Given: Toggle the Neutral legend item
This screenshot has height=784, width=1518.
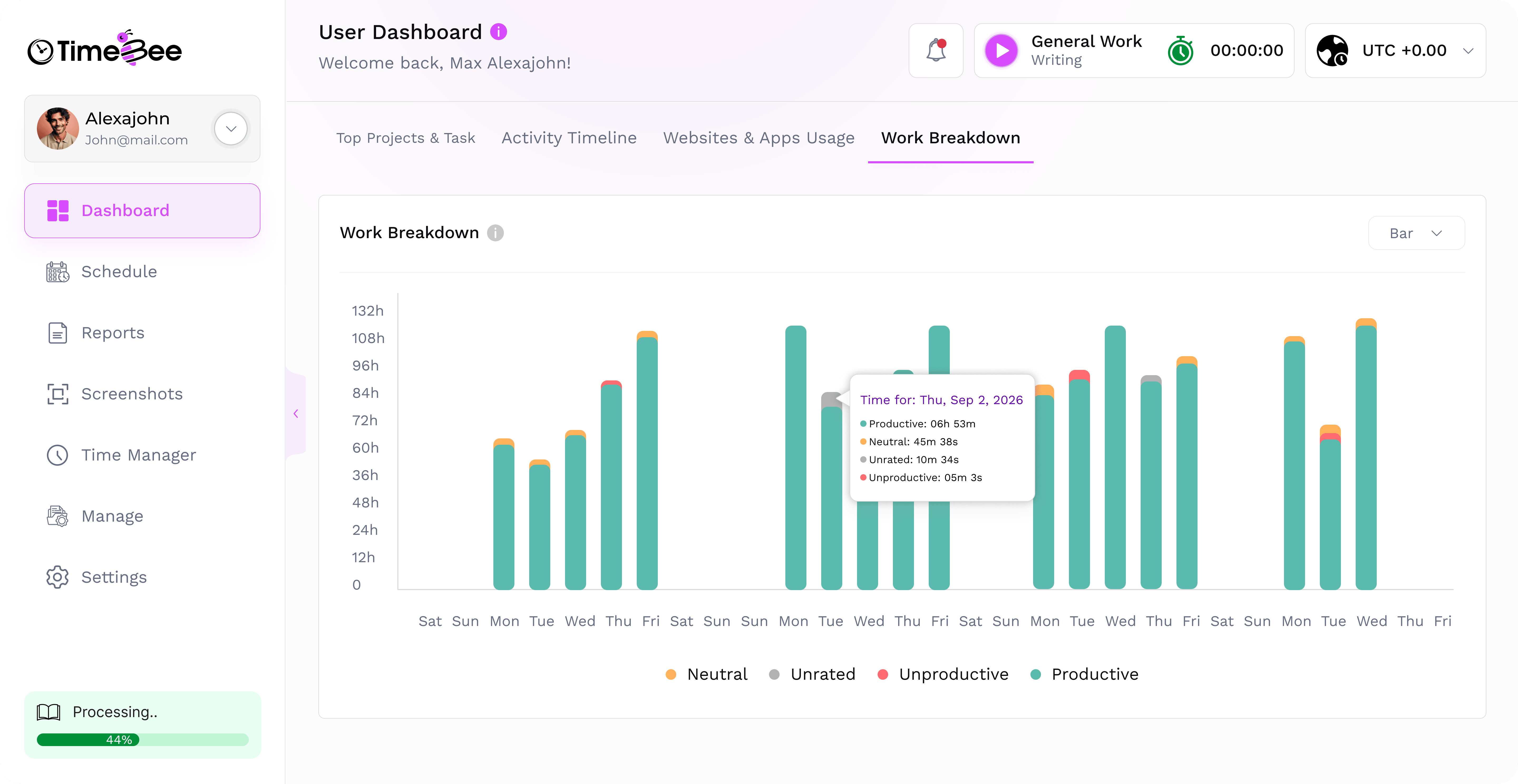Looking at the screenshot, I should [x=706, y=674].
